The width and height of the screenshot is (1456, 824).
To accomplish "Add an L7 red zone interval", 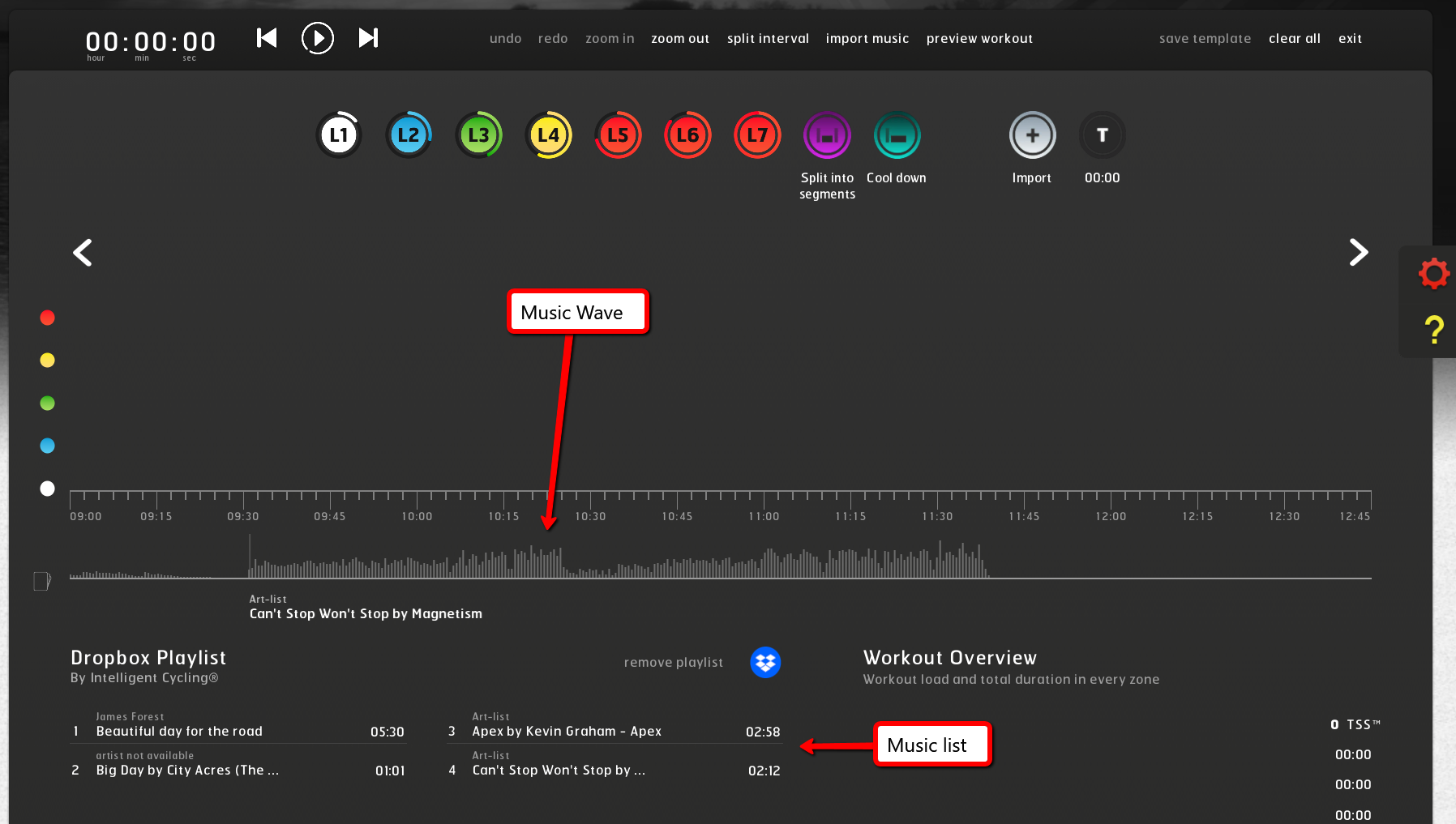I will (757, 135).
